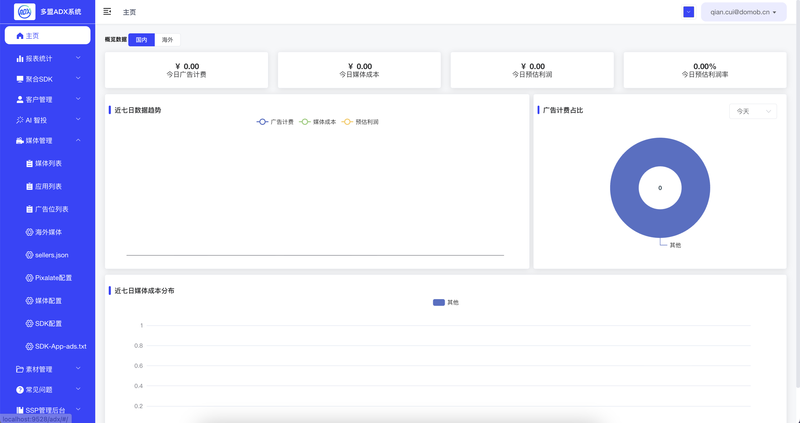Click the 媒体管理 menu icon
This screenshot has height=423, width=800.
20,140
